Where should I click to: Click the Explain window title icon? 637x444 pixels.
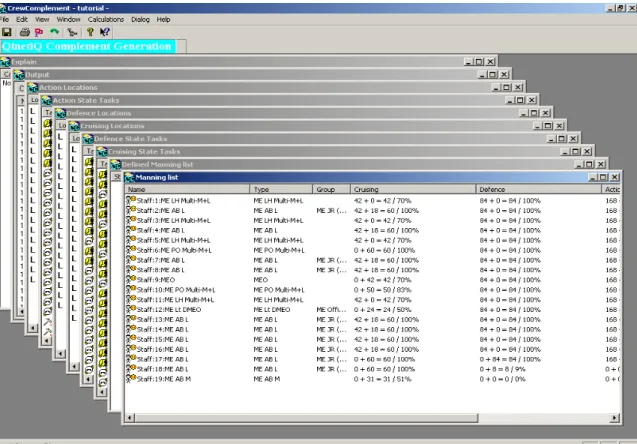point(5,62)
